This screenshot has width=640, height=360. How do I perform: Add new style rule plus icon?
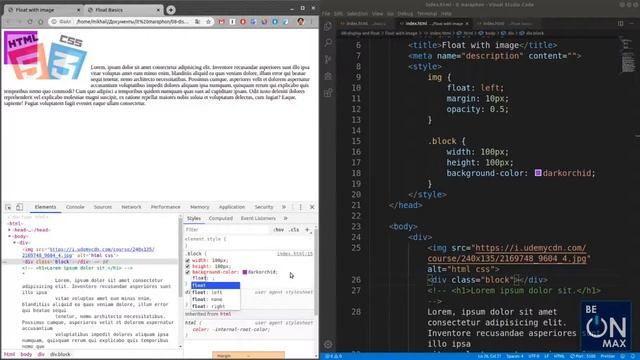308,230
